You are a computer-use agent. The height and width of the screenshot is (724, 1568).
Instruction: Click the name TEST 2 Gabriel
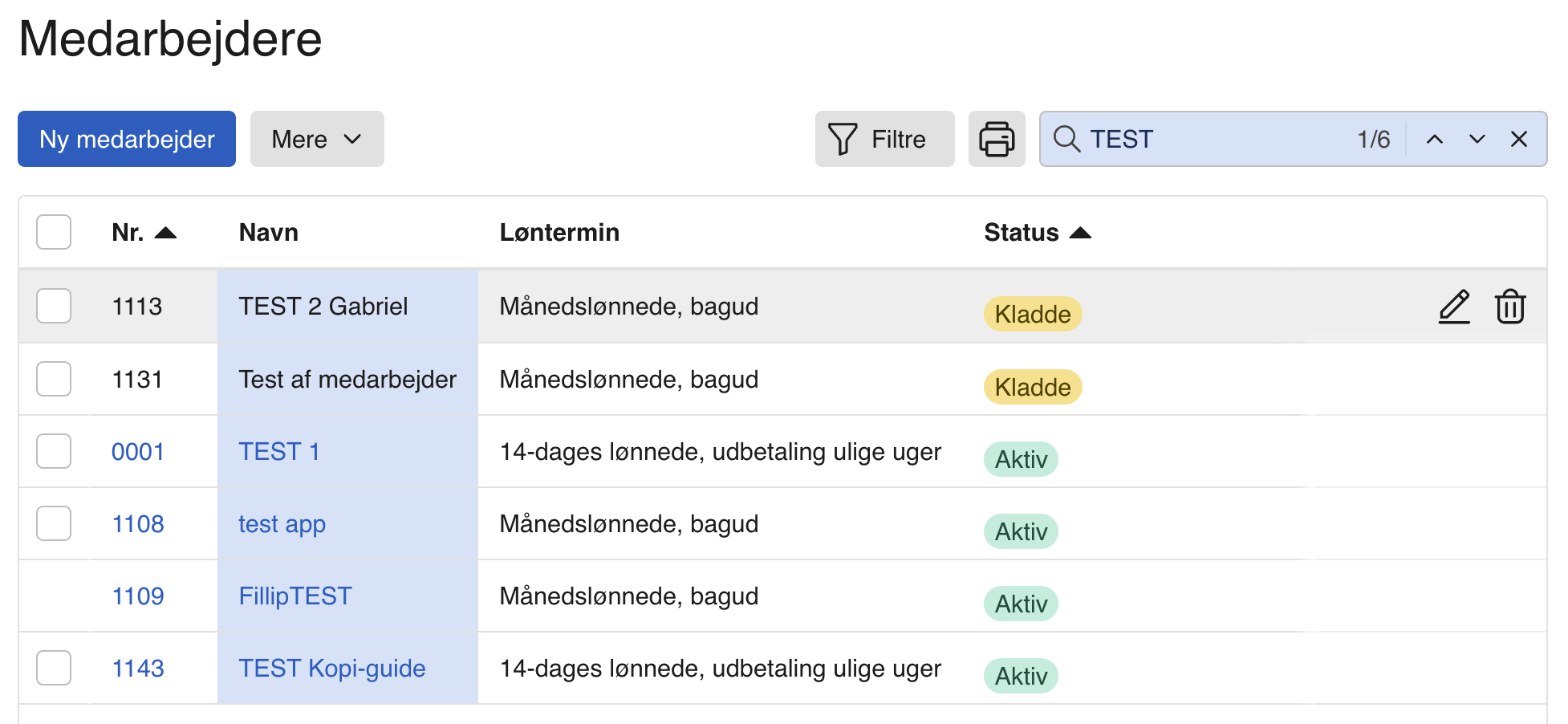pos(323,306)
